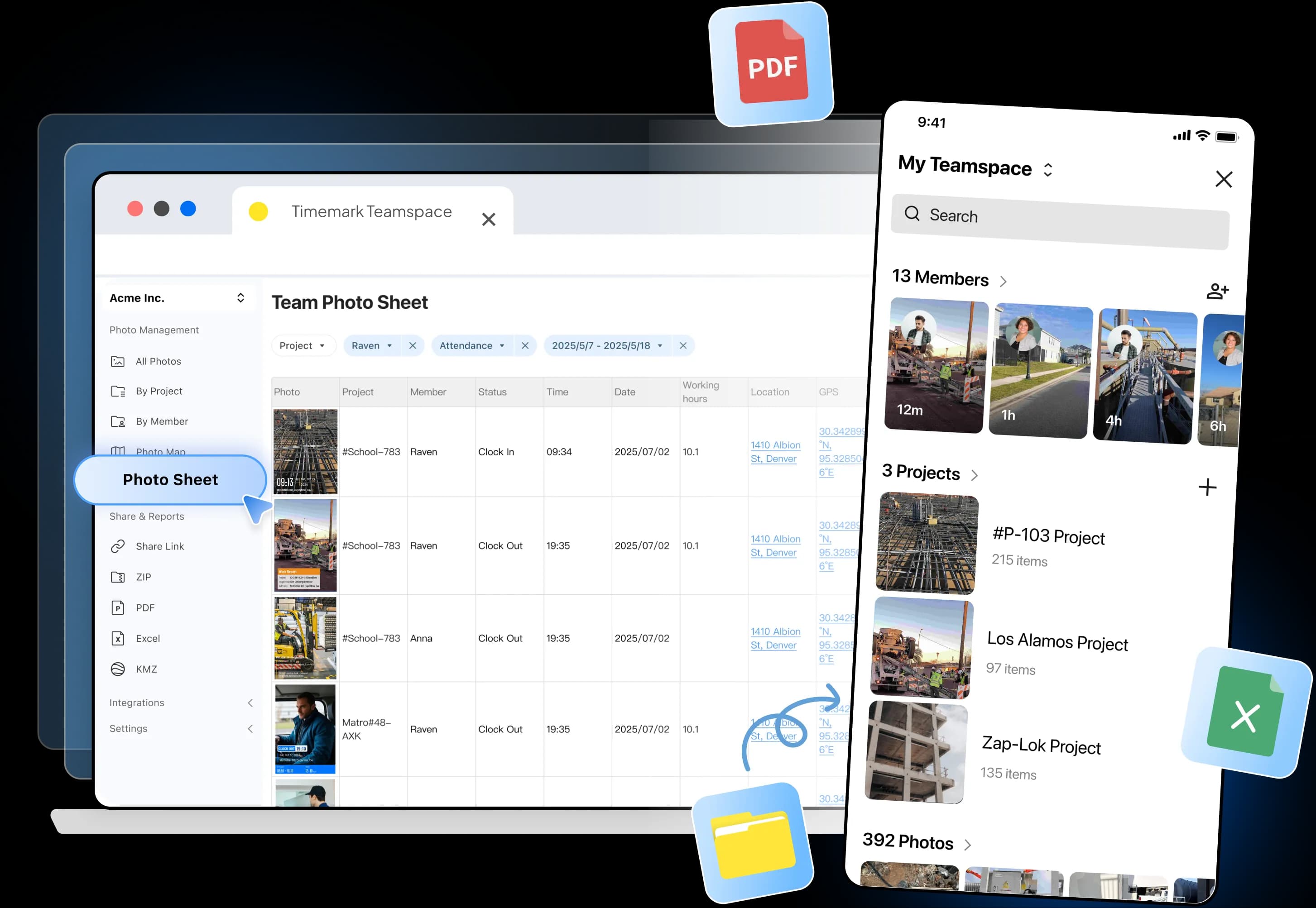Close the My Teamspace mobile panel
Image resolution: width=1316 pixels, height=908 pixels.
tap(1224, 179)
